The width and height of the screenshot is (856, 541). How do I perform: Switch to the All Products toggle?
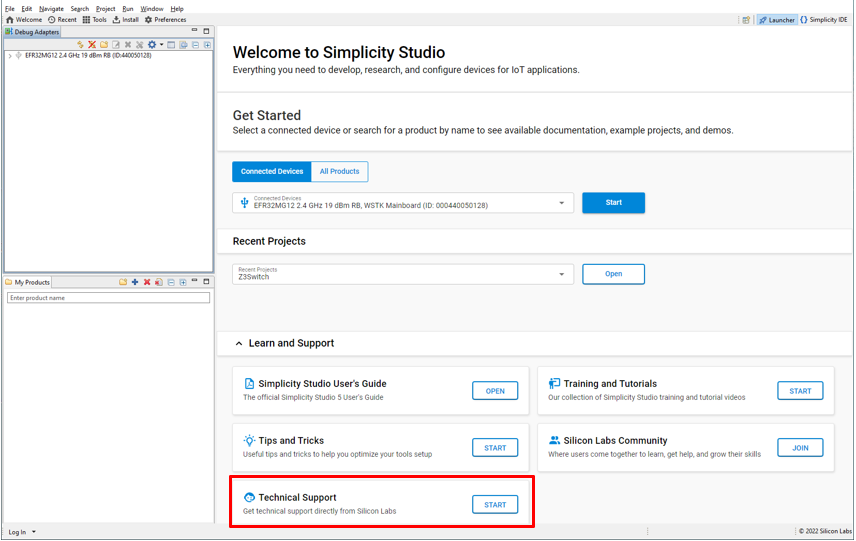(x=339, y=172)
